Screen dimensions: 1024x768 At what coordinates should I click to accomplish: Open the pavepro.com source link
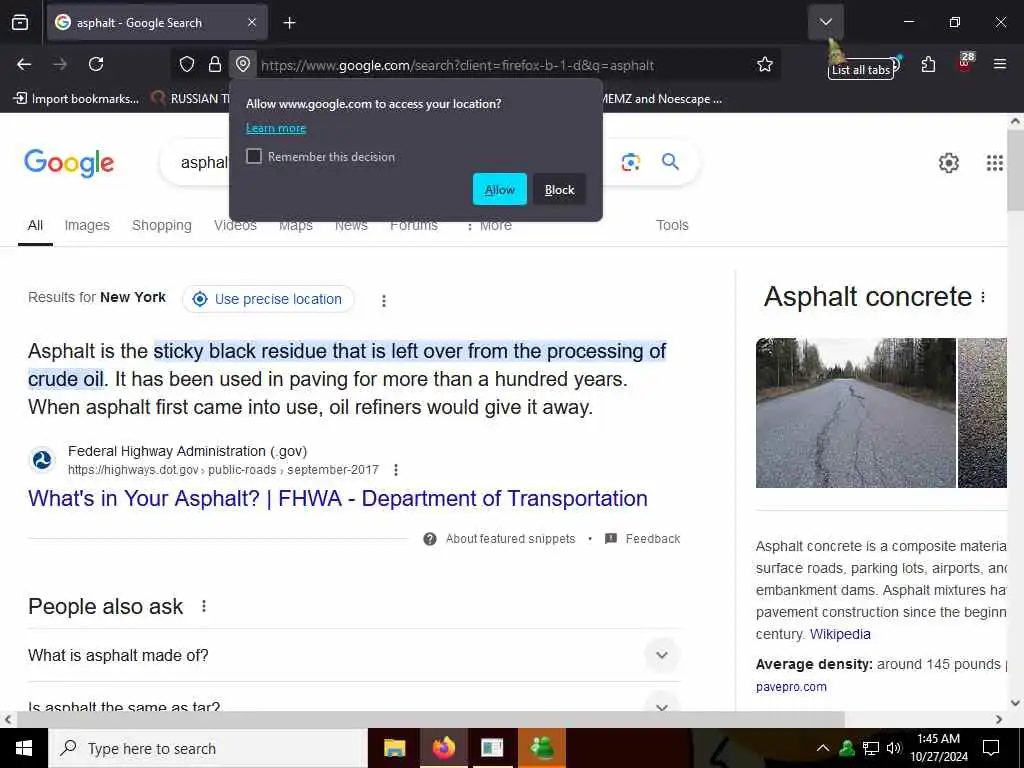(x=791, y=687)
